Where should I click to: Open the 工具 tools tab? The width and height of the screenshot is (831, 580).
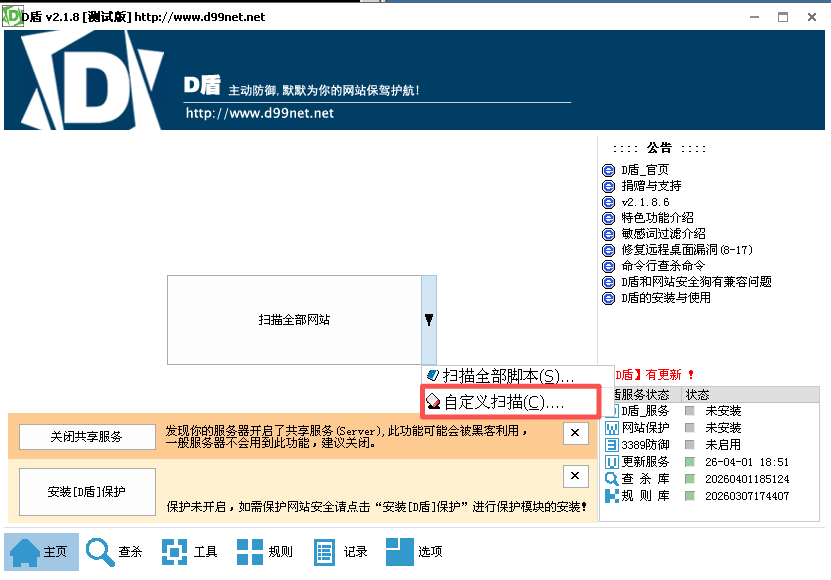pos(190,552)
